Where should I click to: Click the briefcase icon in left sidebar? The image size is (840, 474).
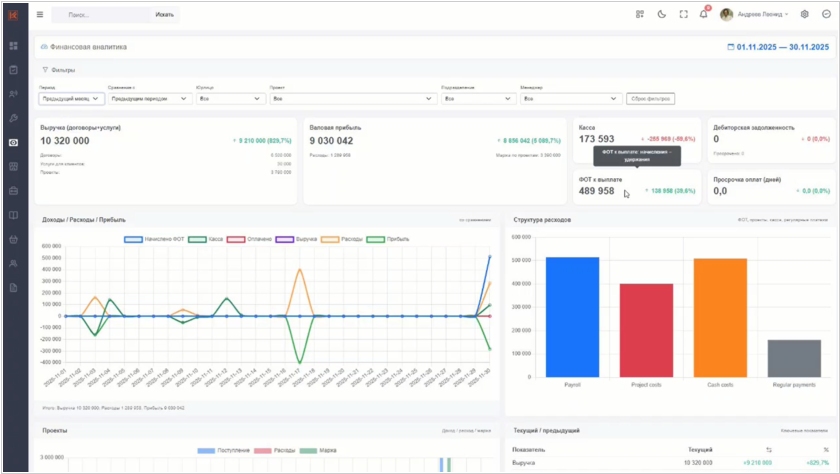tap(13, 190)
